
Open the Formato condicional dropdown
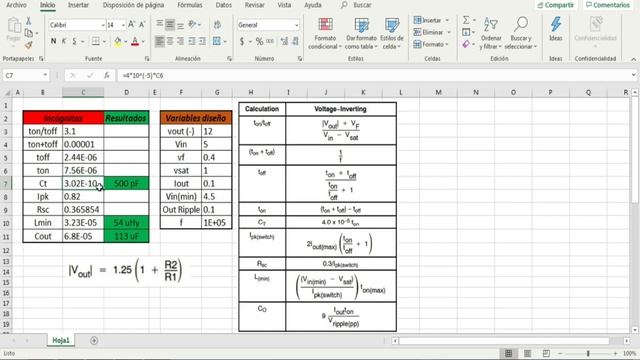pyautogui.click(x=325, y=33)
